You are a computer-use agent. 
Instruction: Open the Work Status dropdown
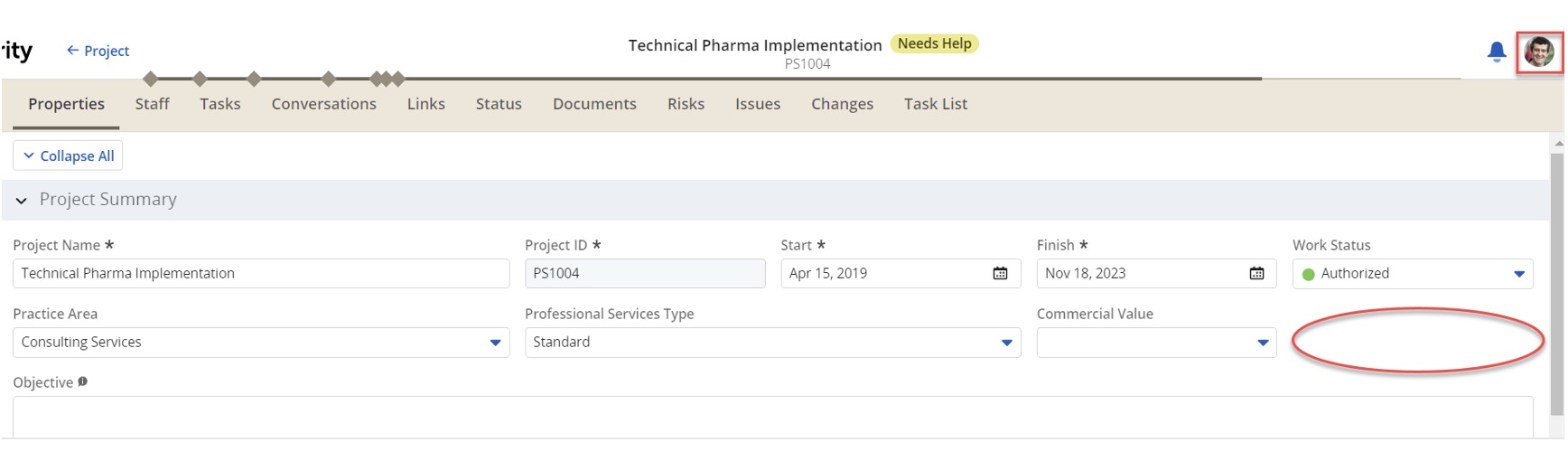[x=1413, y=274]
